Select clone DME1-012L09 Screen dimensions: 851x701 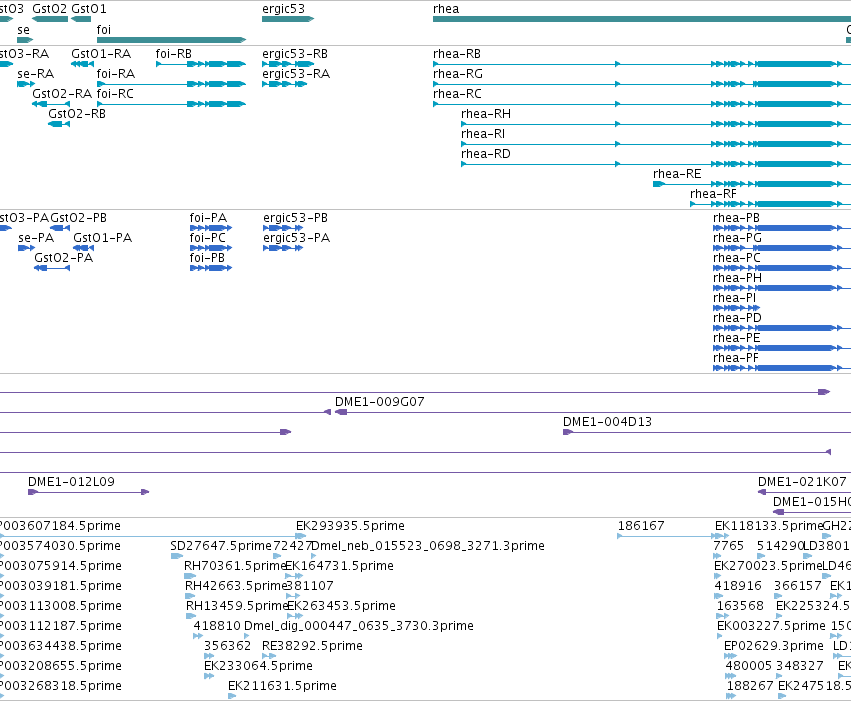pyautogui.click(x=88, y=492)
